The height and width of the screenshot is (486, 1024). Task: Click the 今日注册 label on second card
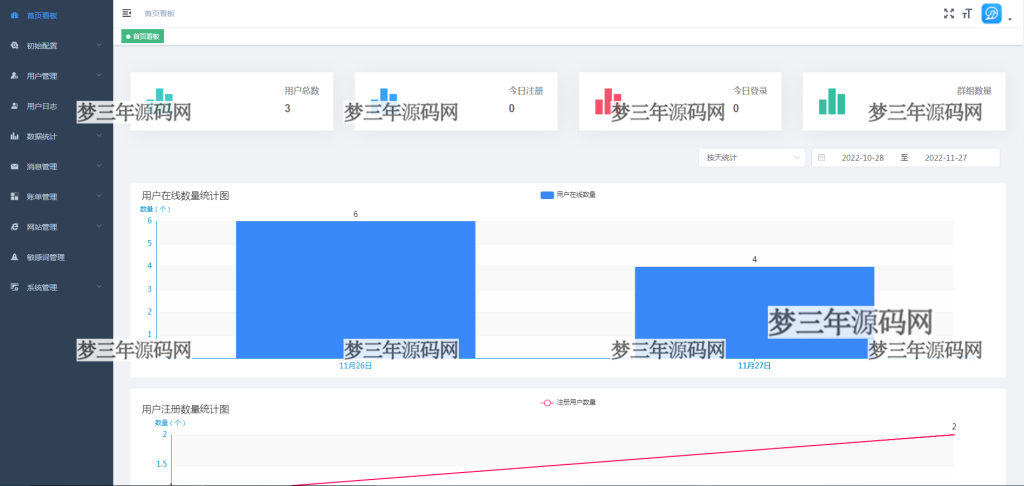click(526, 91)
